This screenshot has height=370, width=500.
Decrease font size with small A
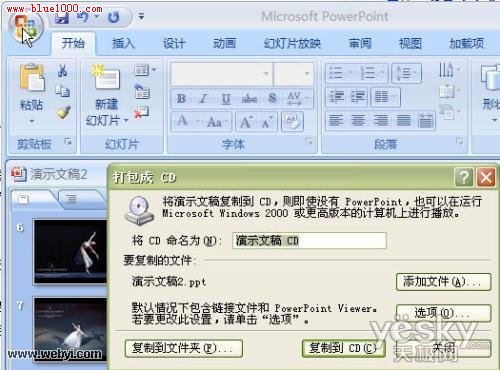[267, 122]
